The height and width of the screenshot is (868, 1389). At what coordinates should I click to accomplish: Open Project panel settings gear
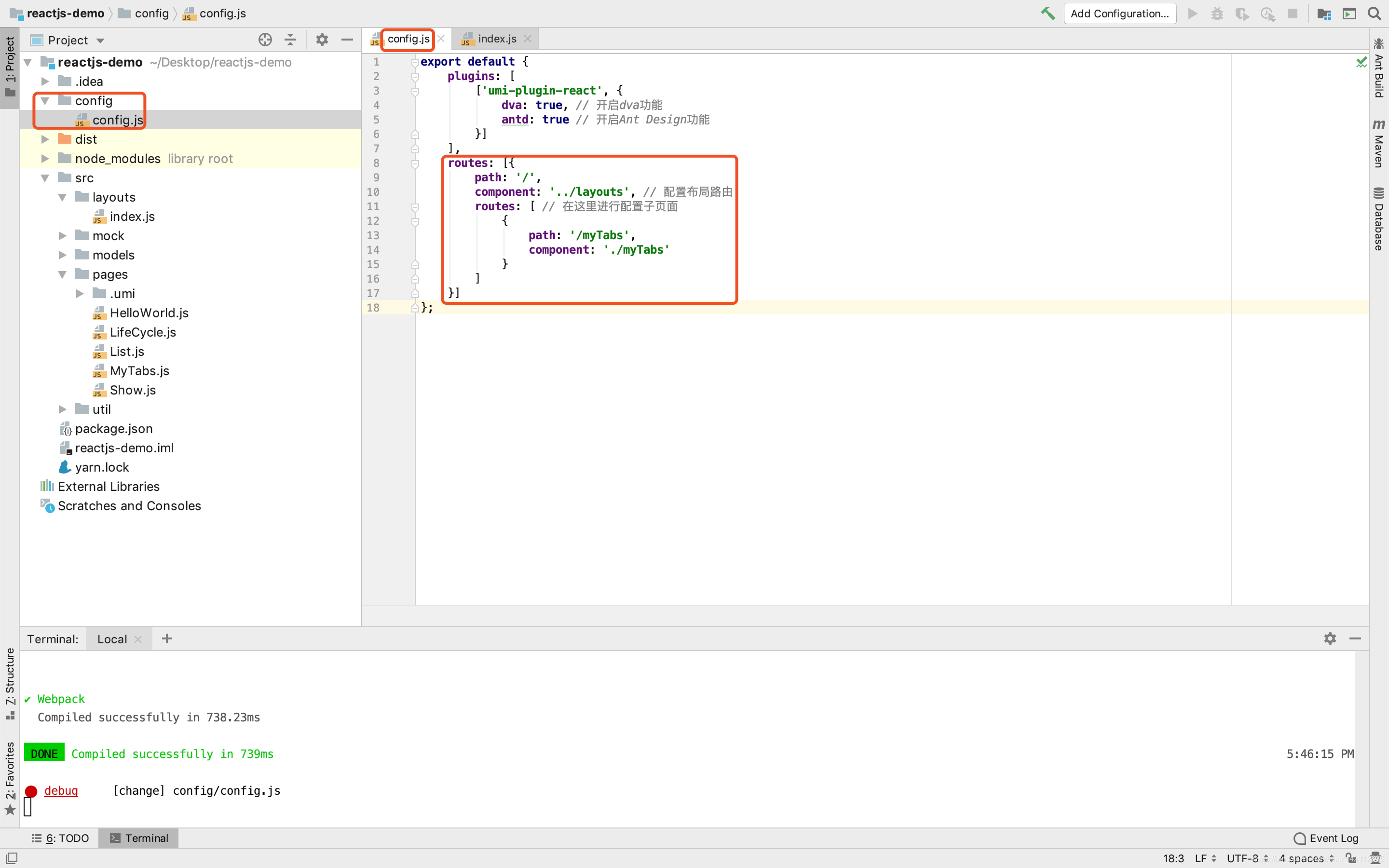tap(322, 40)
